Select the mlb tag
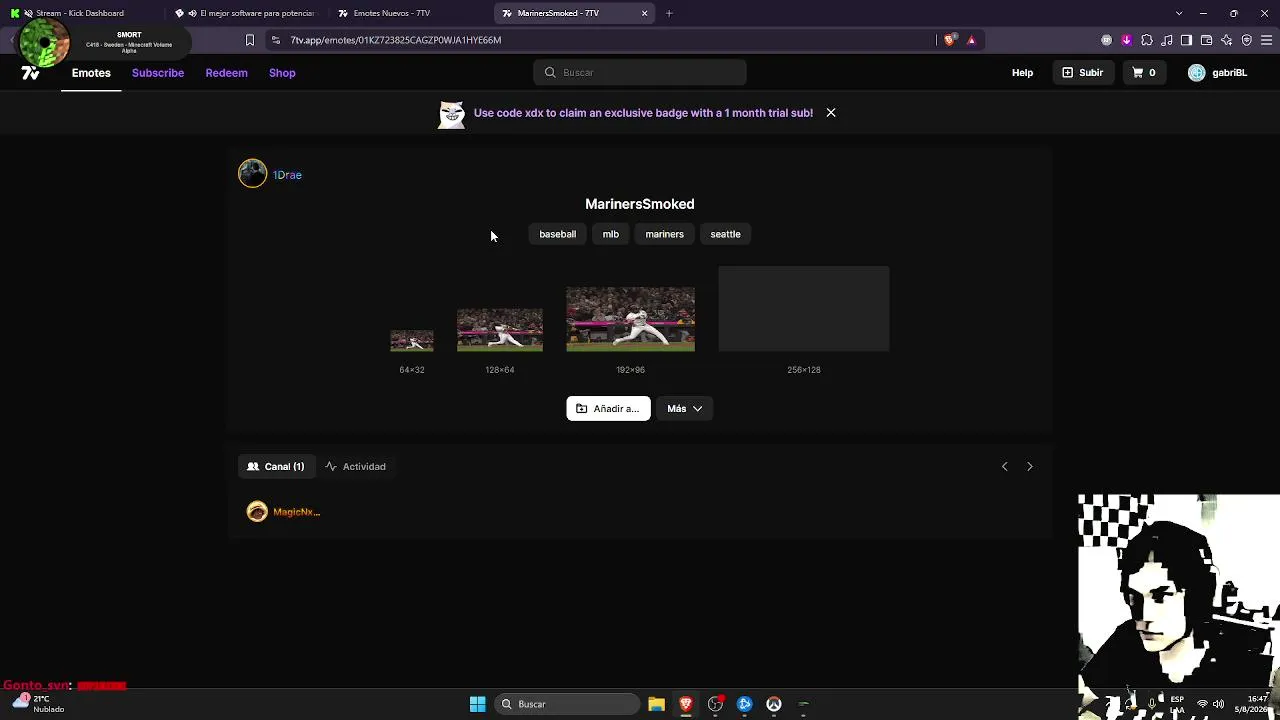 pyautogui.click(x=611, y=234)
